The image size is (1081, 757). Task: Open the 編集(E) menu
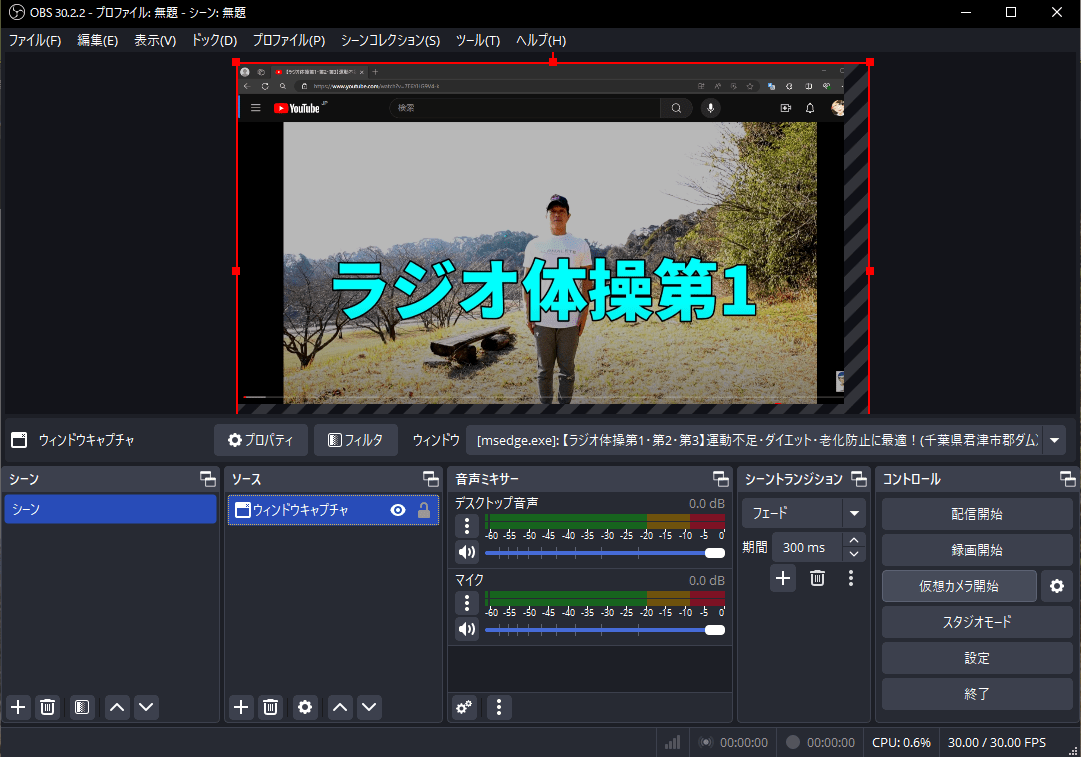tap(97, 40)
